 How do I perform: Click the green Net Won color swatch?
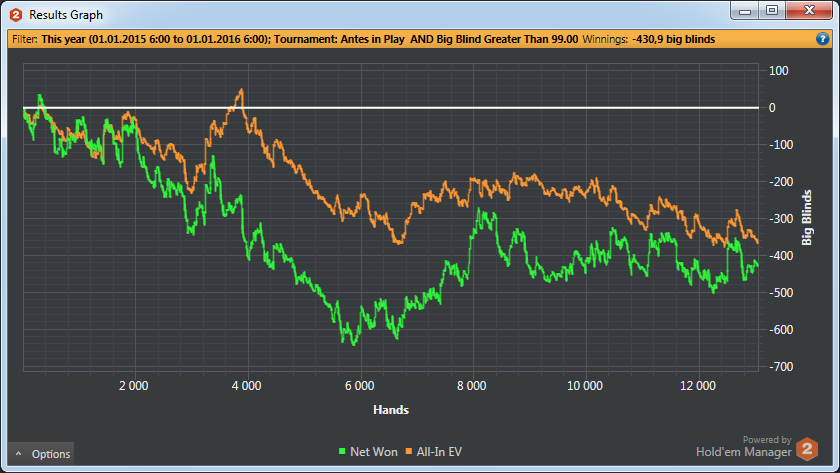[x=341, y=453]
